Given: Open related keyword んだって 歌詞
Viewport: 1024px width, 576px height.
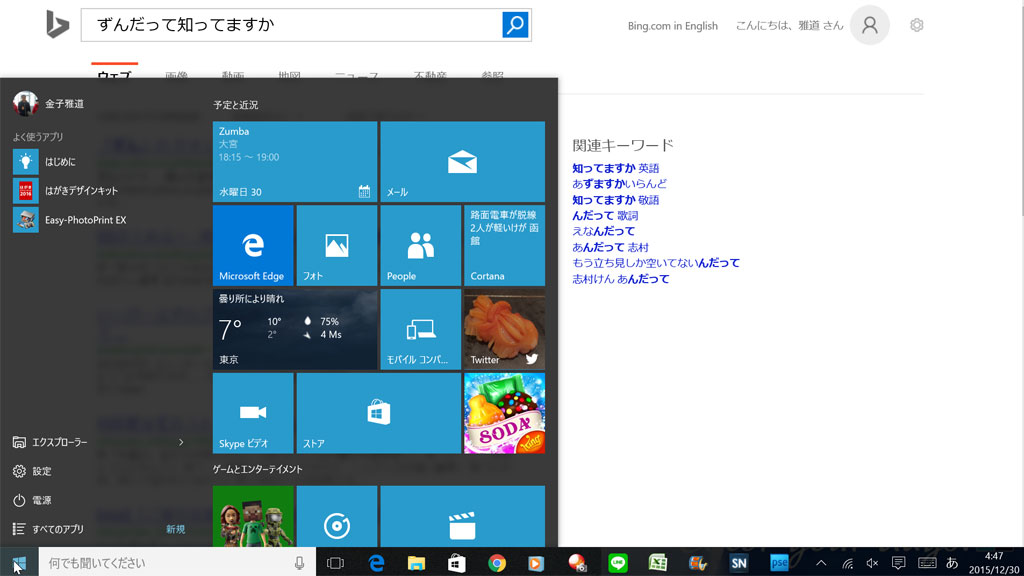Looking at the screenshot, I should pos(605,216).
